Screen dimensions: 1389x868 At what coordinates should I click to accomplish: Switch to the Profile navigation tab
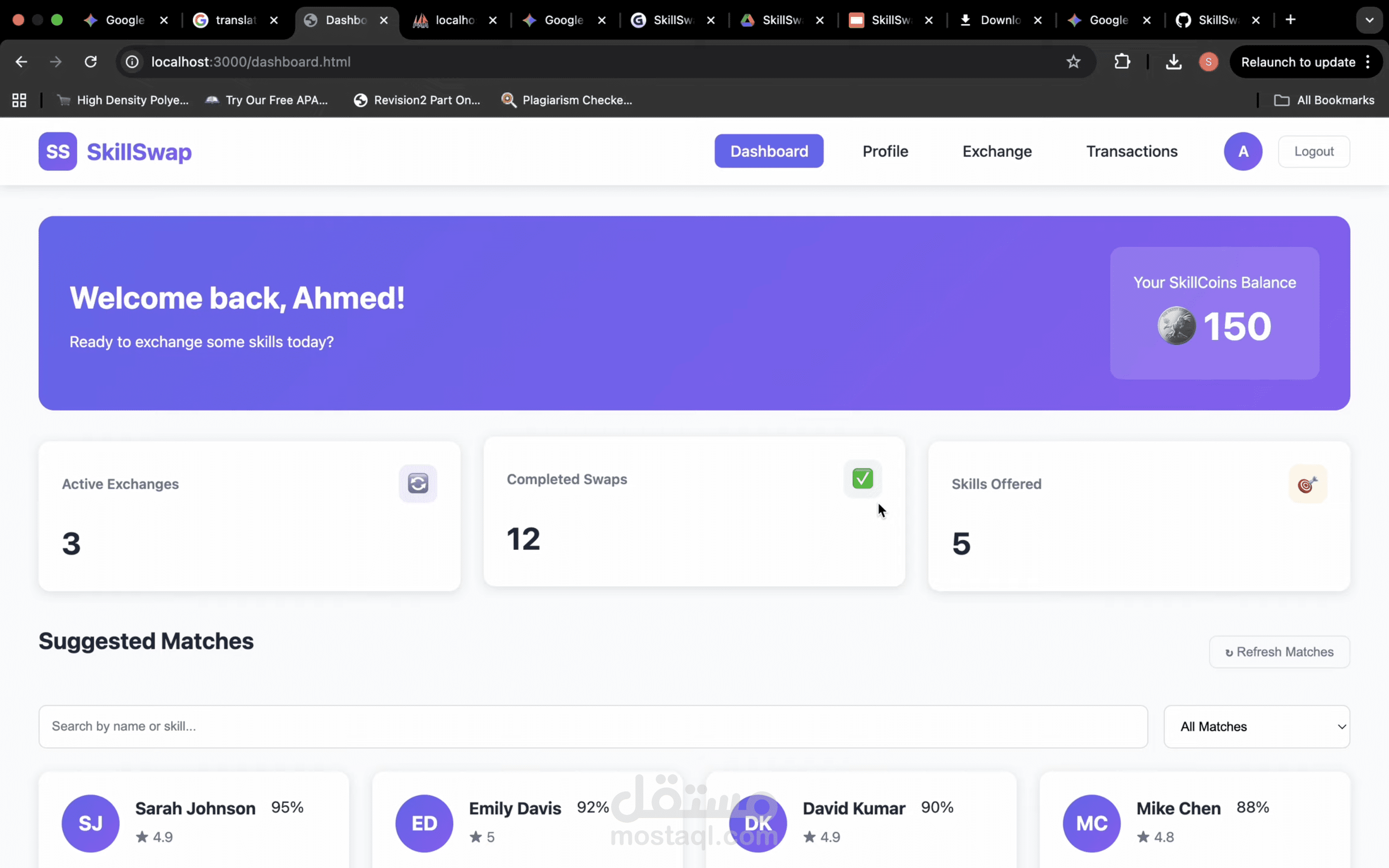coord(885,151)
